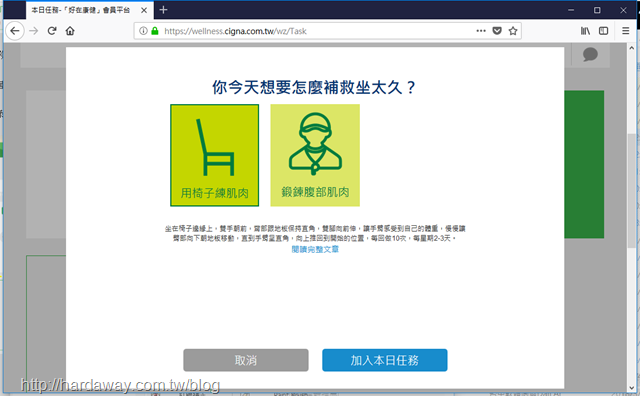The height and width of the screenshot is (396, 640).
Task: Open the 閱讀完整文章 link
Action: click(x=315, y=249)
